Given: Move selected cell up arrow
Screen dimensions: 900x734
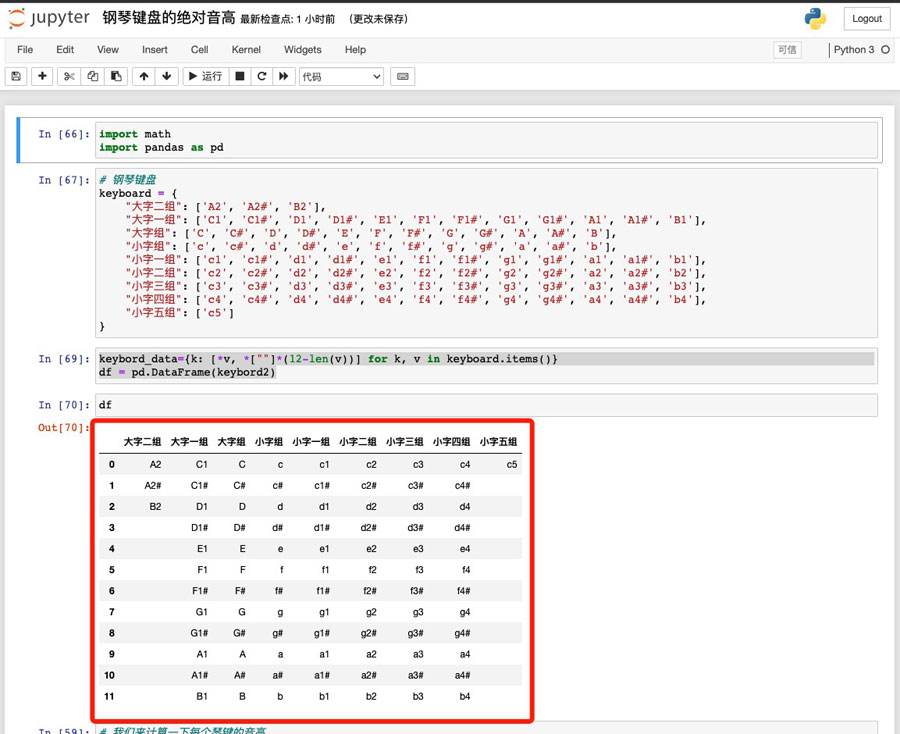Looking at the screenshot, I should pos(143,76).
